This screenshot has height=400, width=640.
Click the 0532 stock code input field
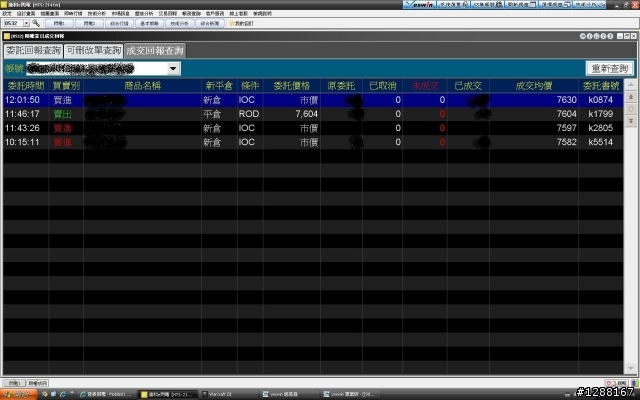(x=13, y=23)
